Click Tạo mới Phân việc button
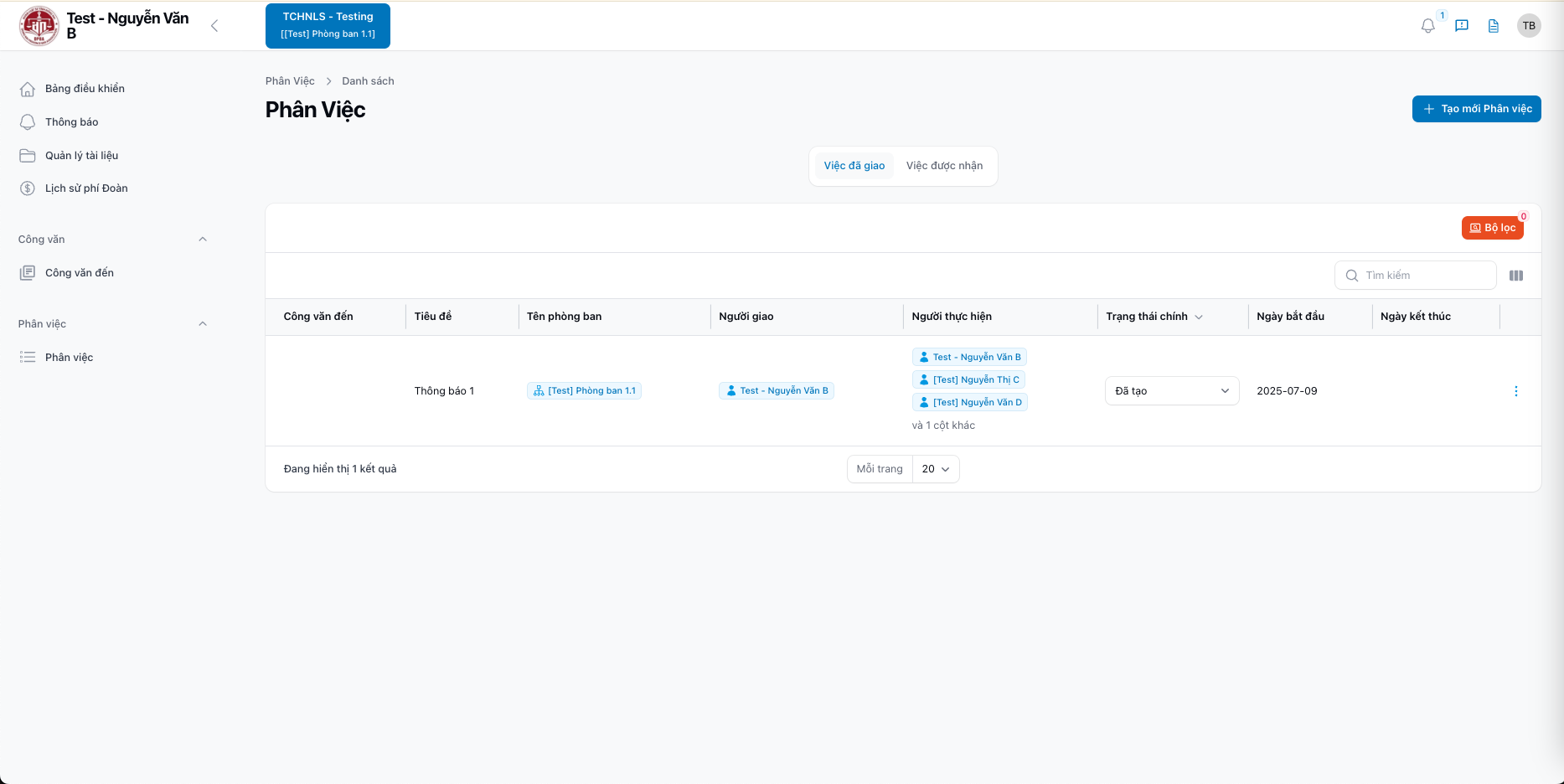 tap(1476, 109)
